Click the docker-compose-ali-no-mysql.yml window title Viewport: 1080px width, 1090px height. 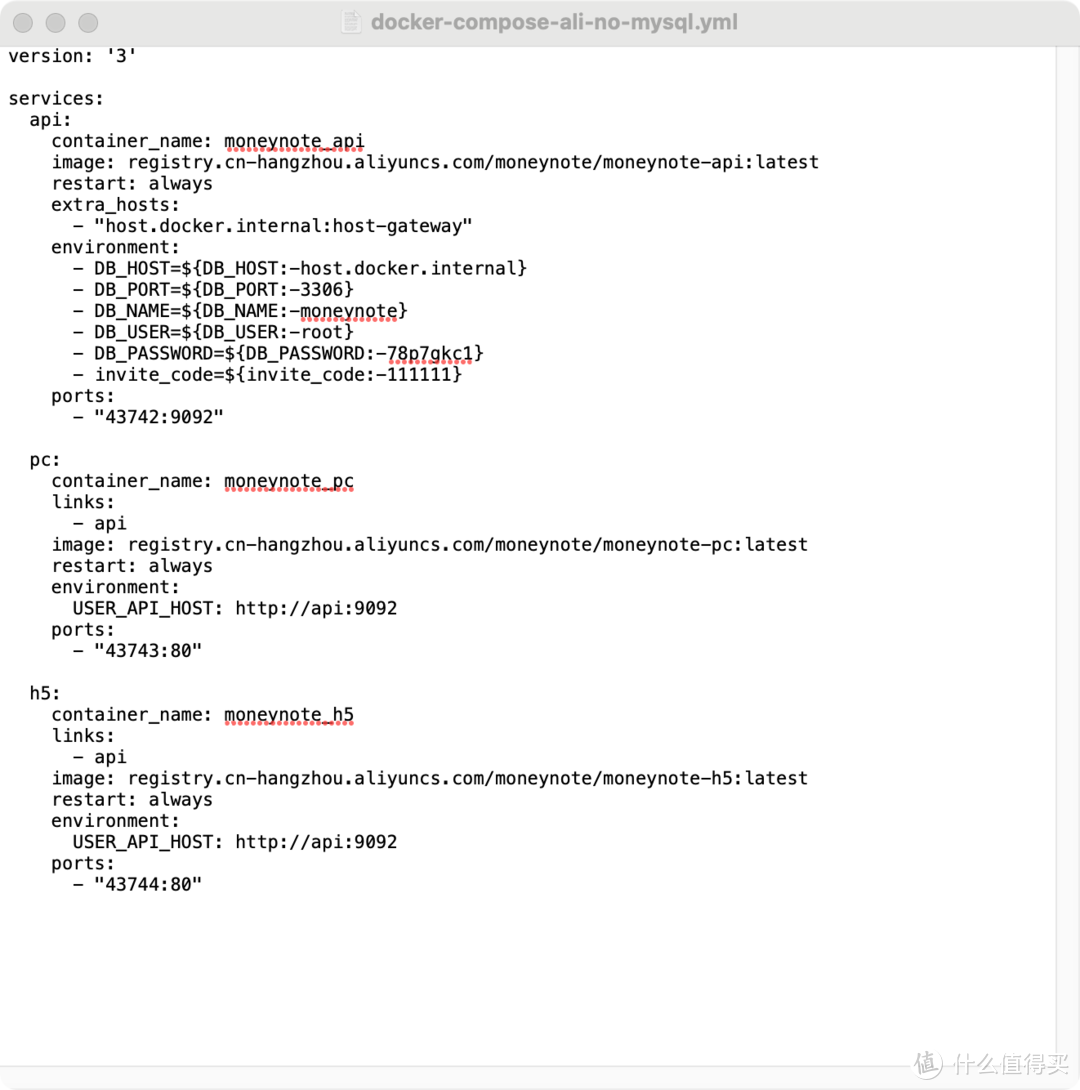pos(554,22)
